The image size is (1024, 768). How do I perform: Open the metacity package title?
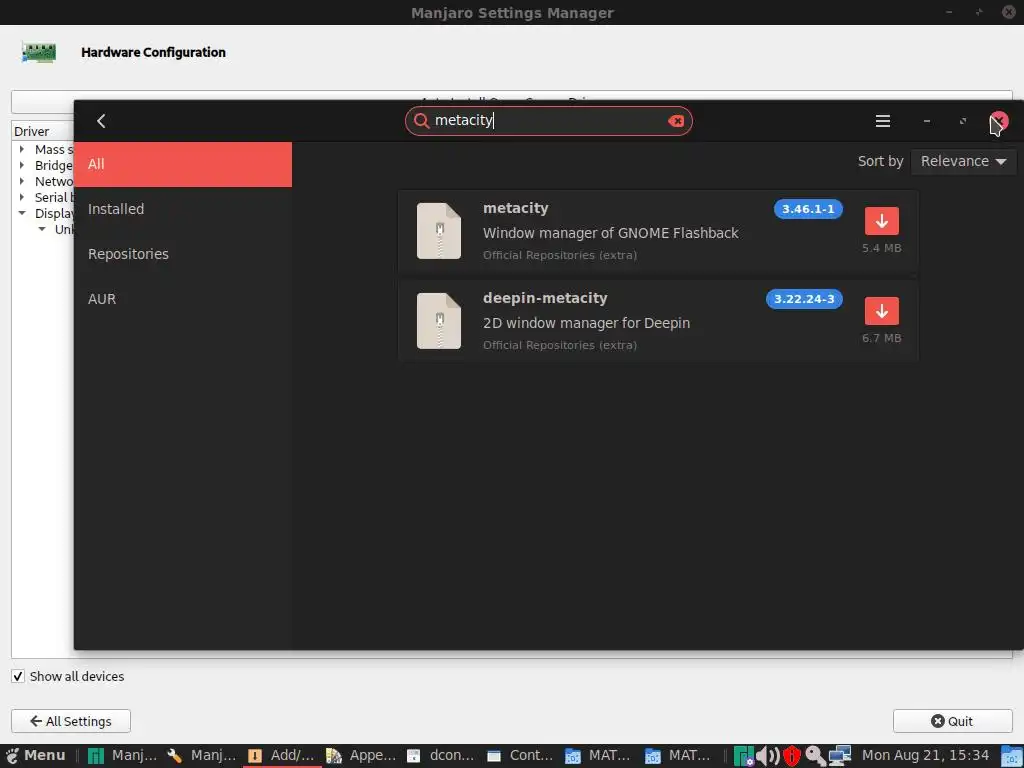515,208
